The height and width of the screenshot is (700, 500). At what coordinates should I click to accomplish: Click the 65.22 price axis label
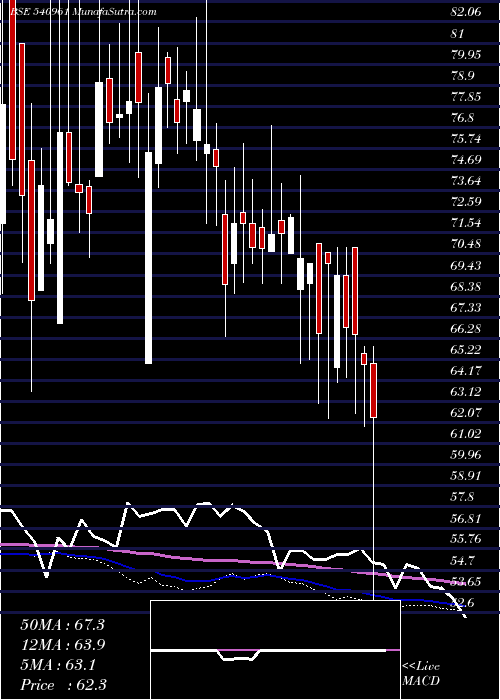[x=466, y=349]
